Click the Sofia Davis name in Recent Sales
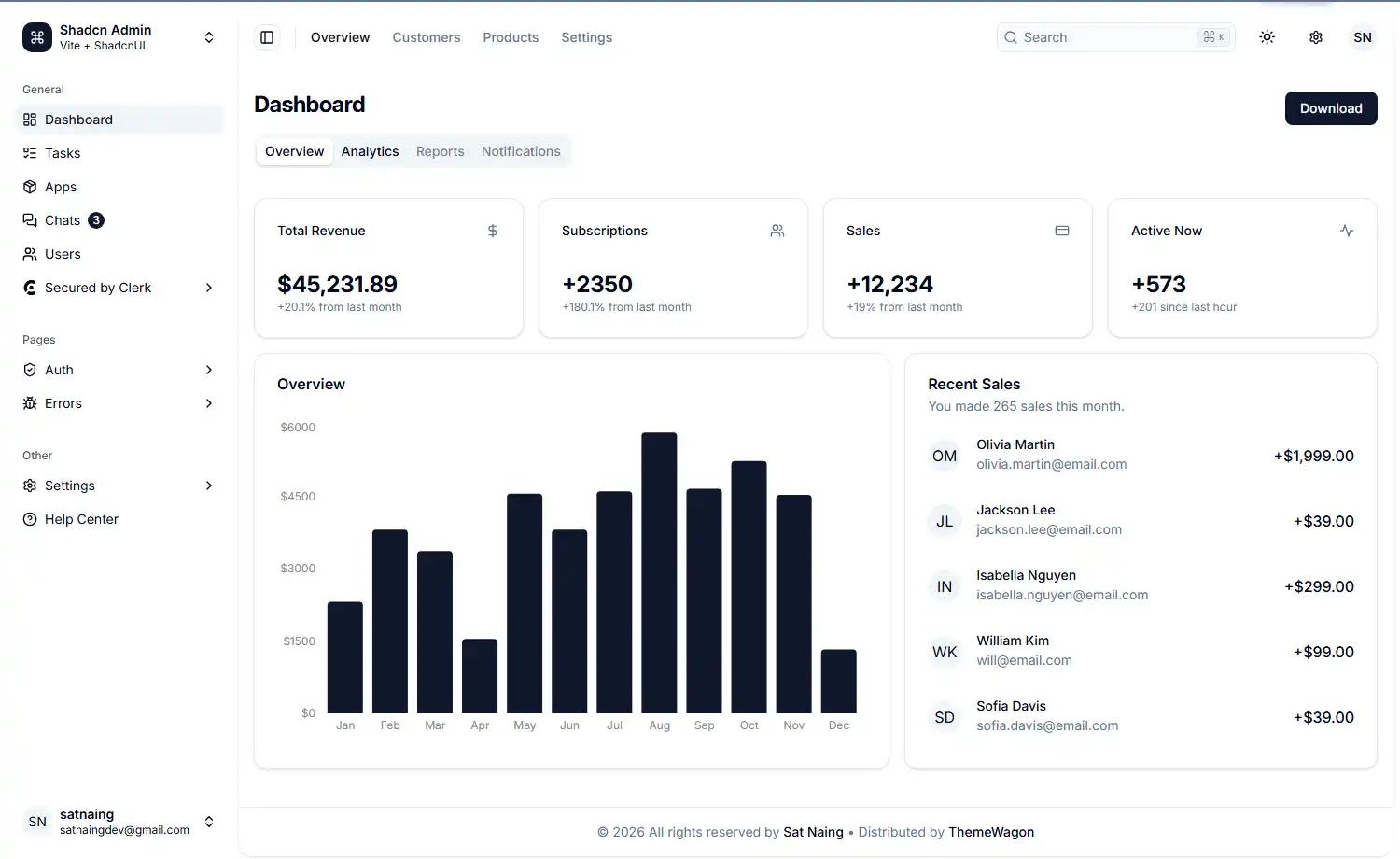The image size is (1400, 859). pyautogui.click(x=1011, y=706)
